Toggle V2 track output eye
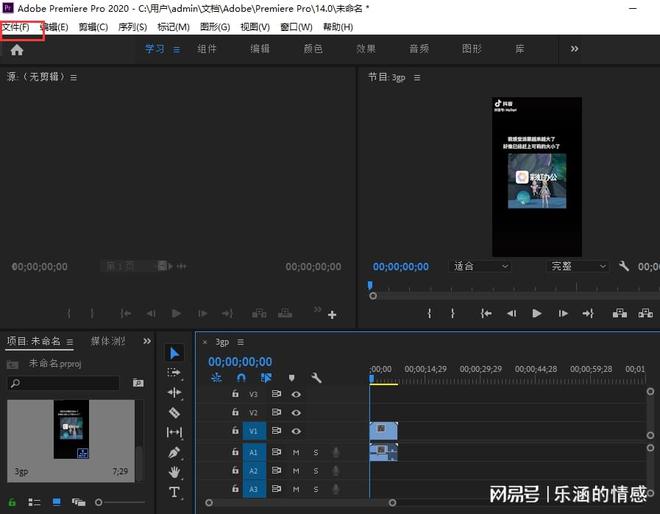Screen dimensions: 660x514 296,413
